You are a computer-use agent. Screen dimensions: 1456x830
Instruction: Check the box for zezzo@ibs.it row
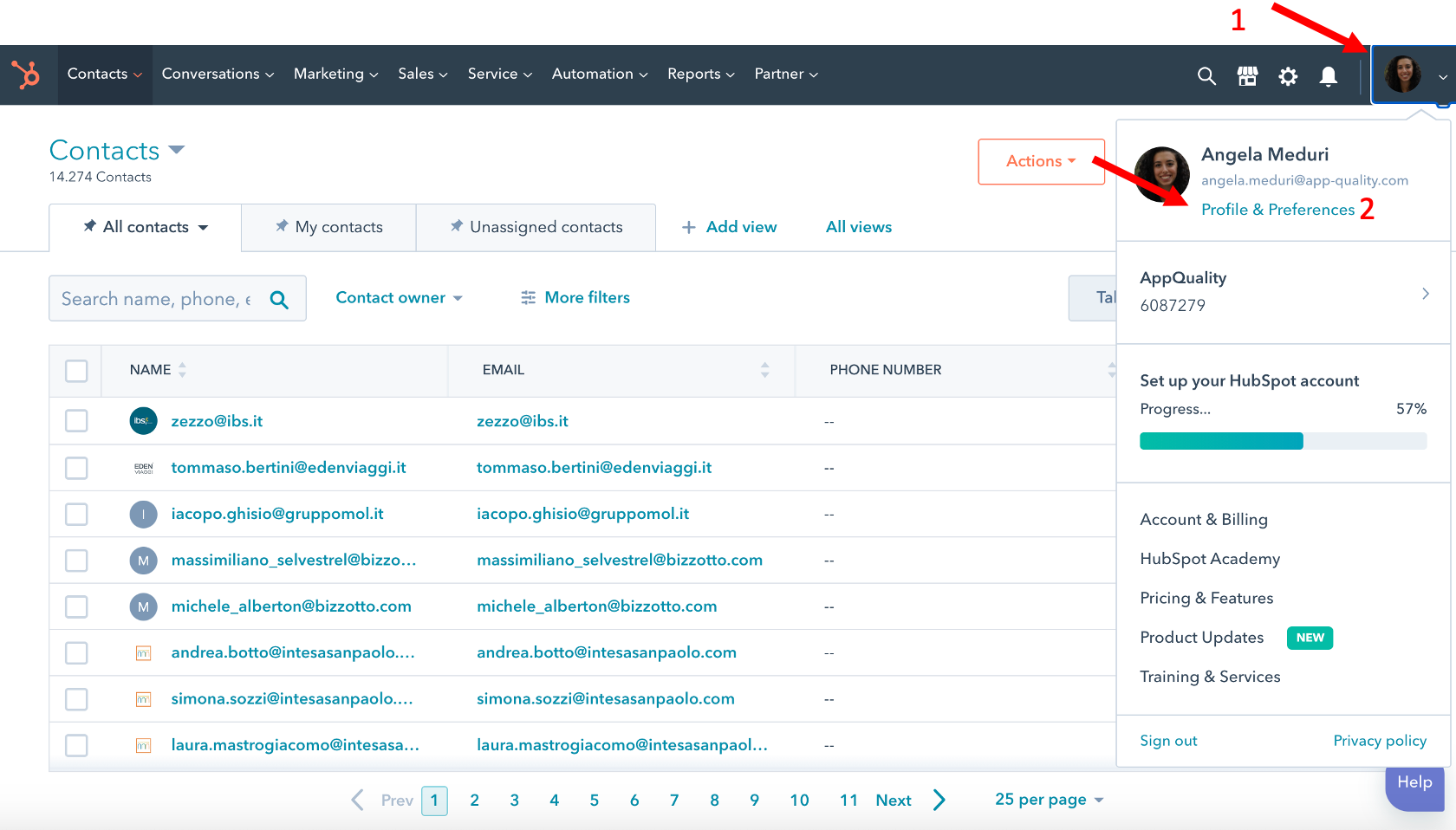76,421
